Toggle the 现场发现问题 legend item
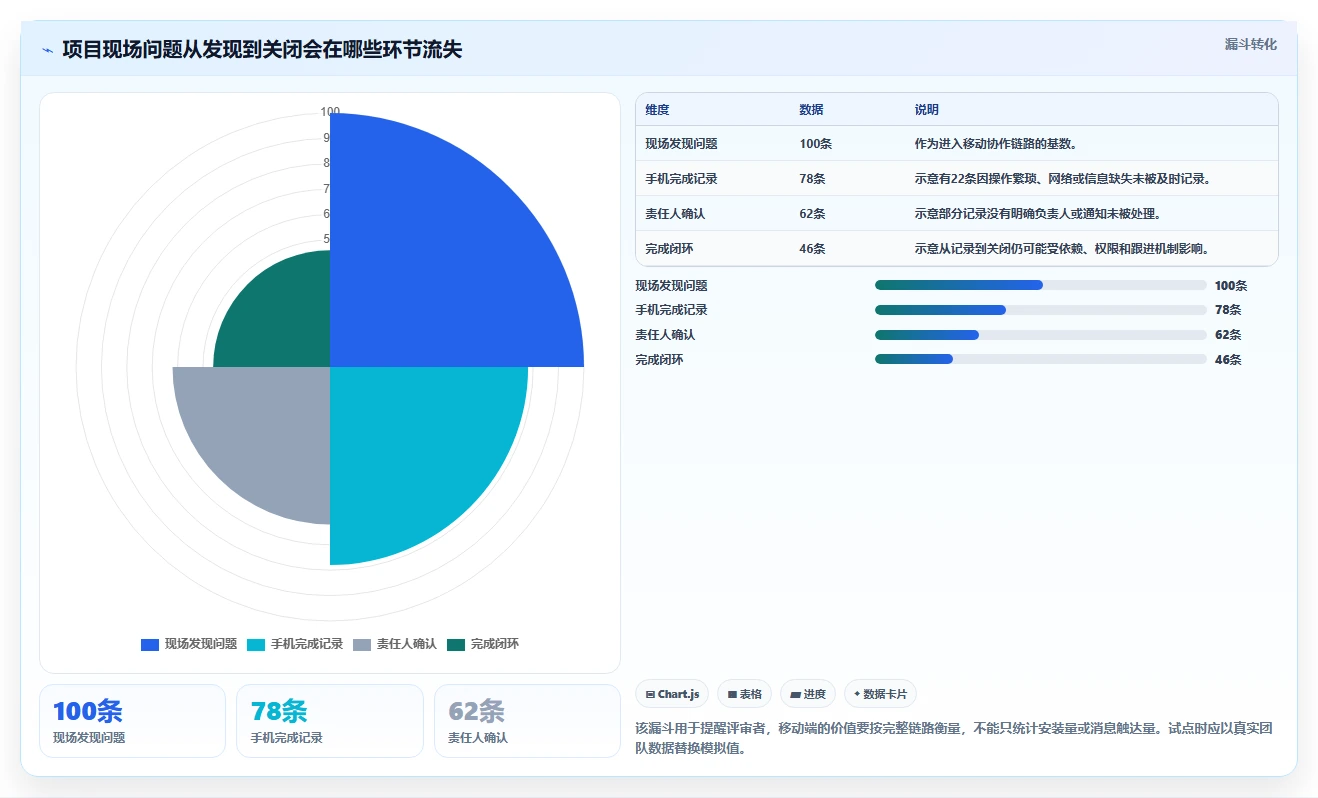Image resolution: width=1318 pixels, height=798 pixels. (x=189, y=644)
